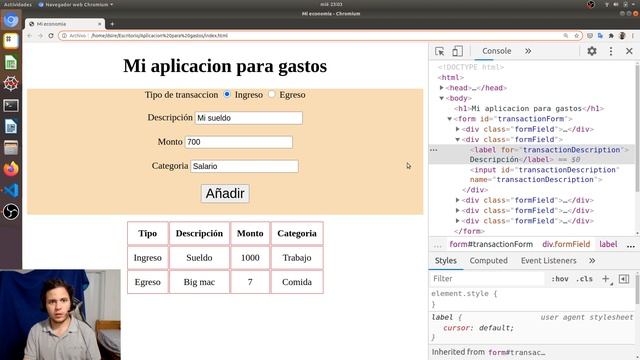Click div.formField breadcrumb

[566, 244]
